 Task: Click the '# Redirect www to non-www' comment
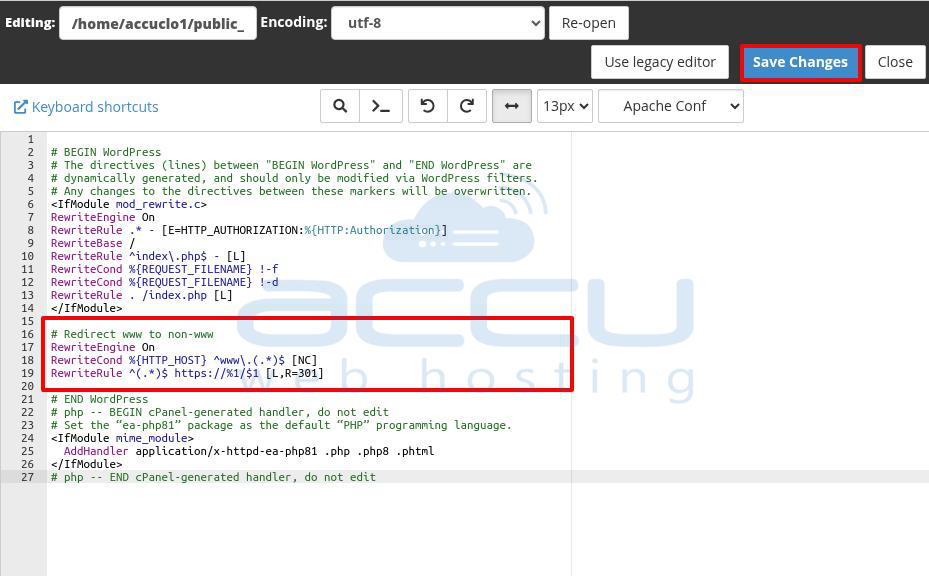coord(132,334)
